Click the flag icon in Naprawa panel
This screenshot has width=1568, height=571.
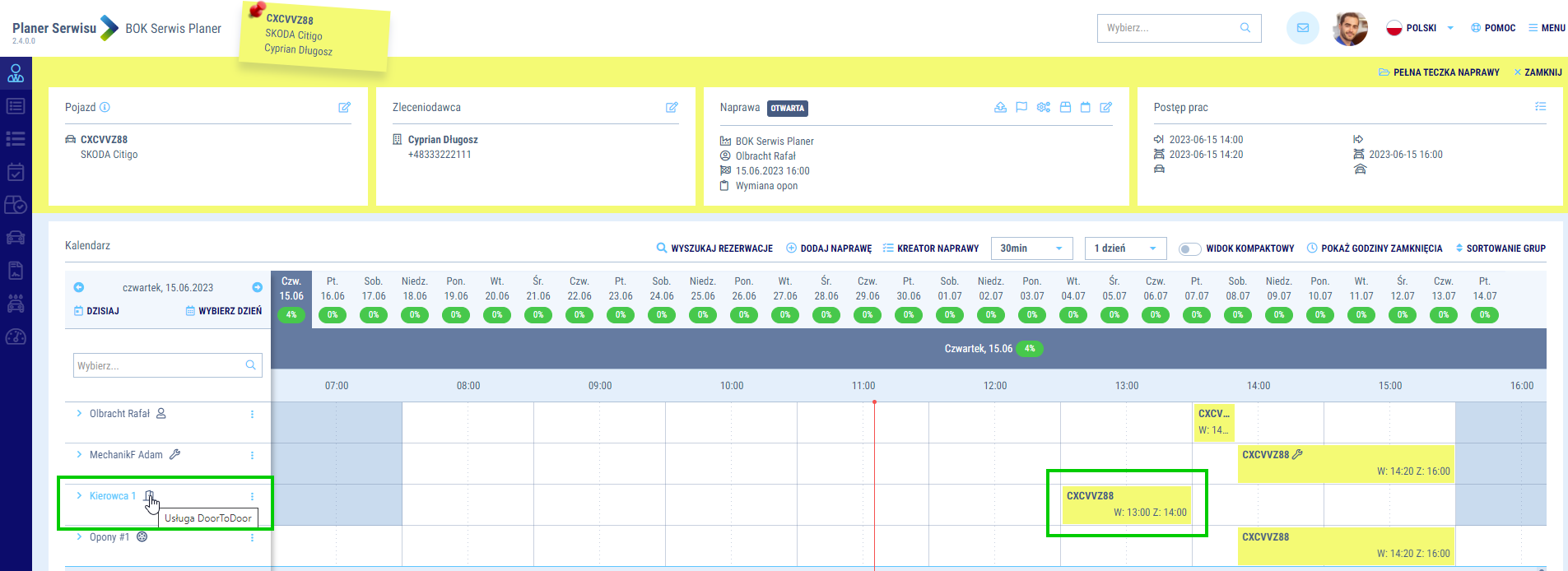(1021, 108)
